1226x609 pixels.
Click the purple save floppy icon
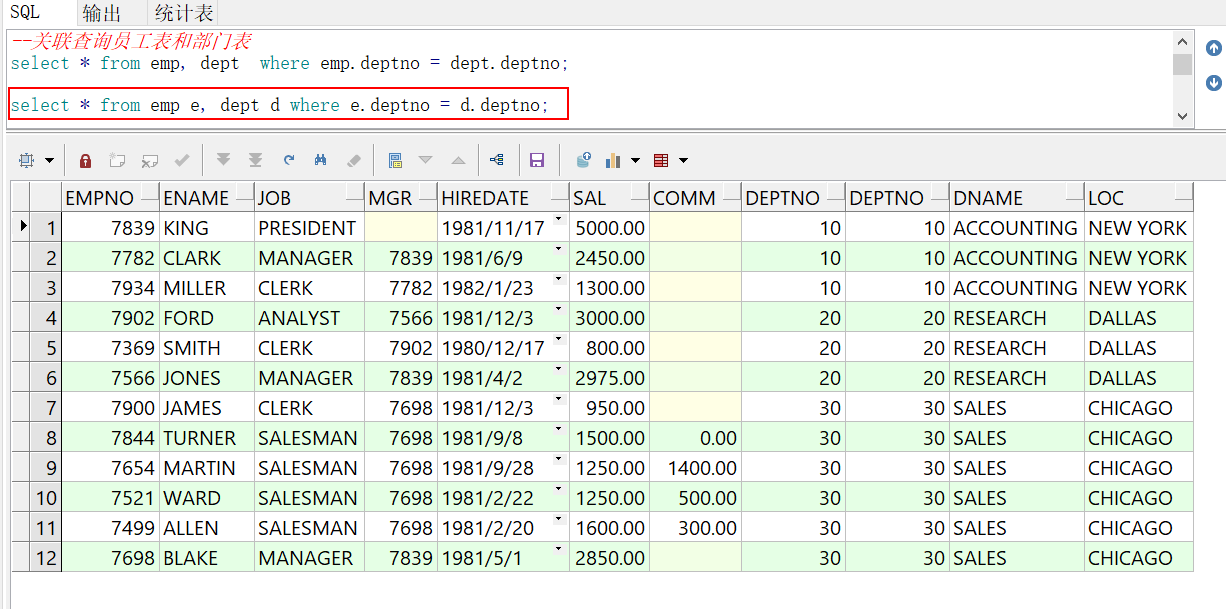(x=537, y=160)
